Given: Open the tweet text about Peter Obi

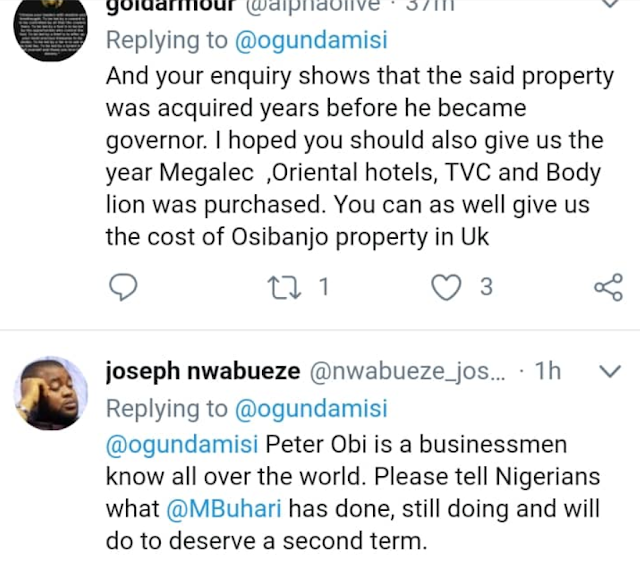Looking at the screenshot, I should [350, 492].
